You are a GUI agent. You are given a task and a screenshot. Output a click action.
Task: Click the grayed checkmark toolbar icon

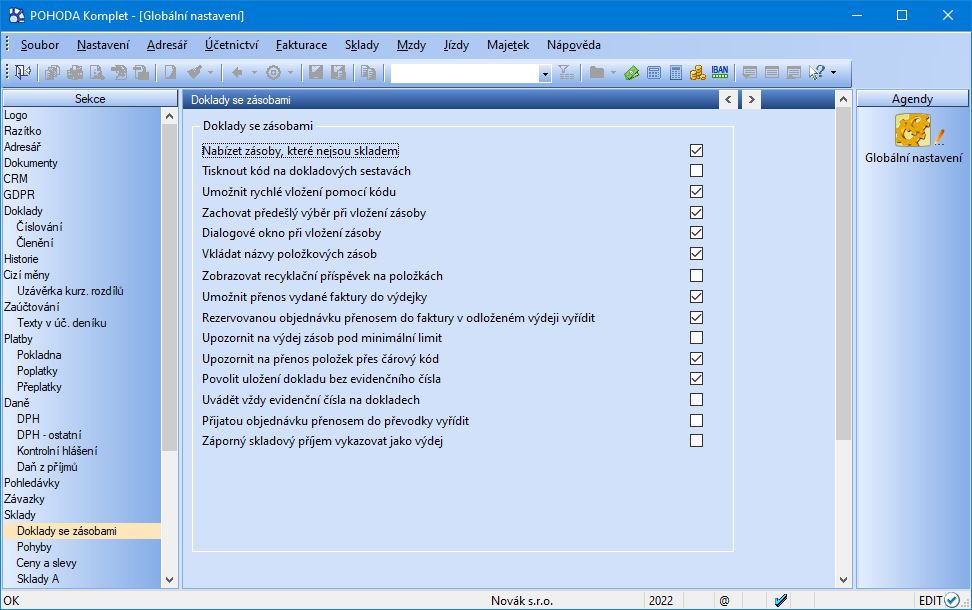point(195,73)
